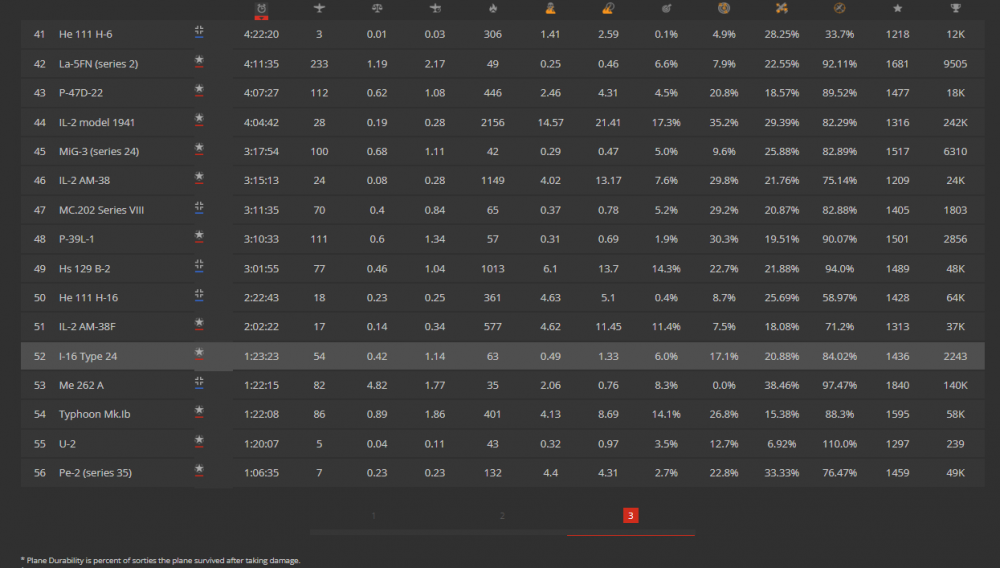Click ground kills value 2156
1000x568 pixels.
(x=492, y=122)
